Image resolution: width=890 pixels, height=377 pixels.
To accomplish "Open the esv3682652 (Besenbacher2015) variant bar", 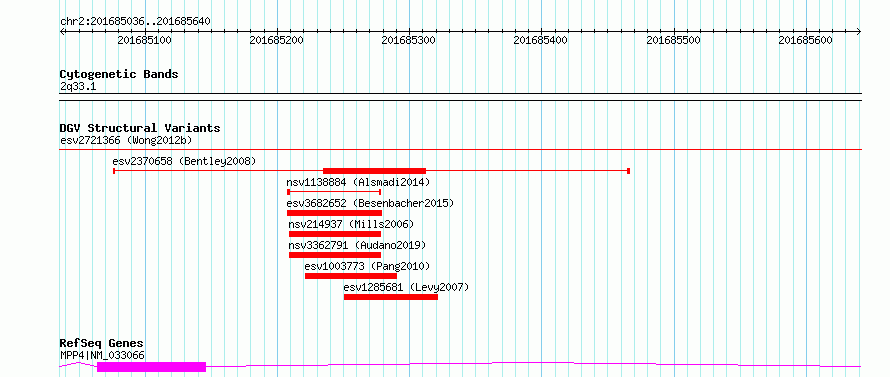I will click(x=334, y=213).
